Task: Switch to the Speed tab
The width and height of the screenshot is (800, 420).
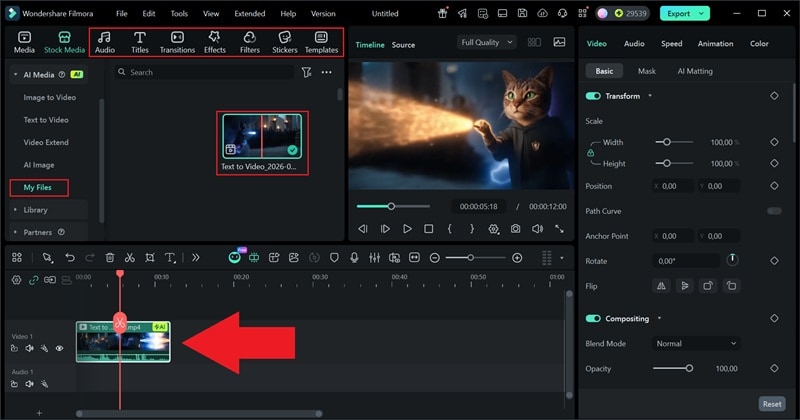Action: 671,44
